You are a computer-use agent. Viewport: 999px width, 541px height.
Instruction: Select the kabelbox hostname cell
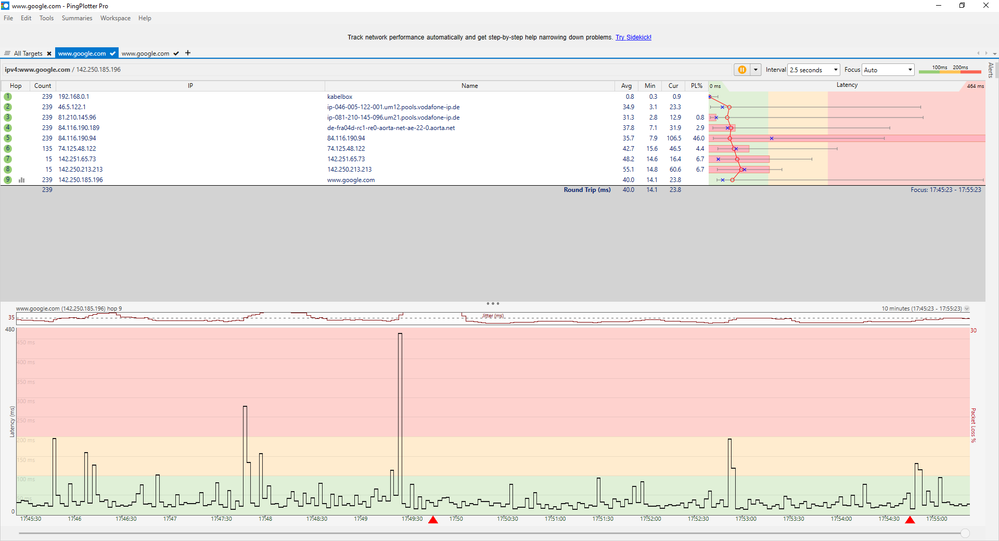tap(340, 97)
